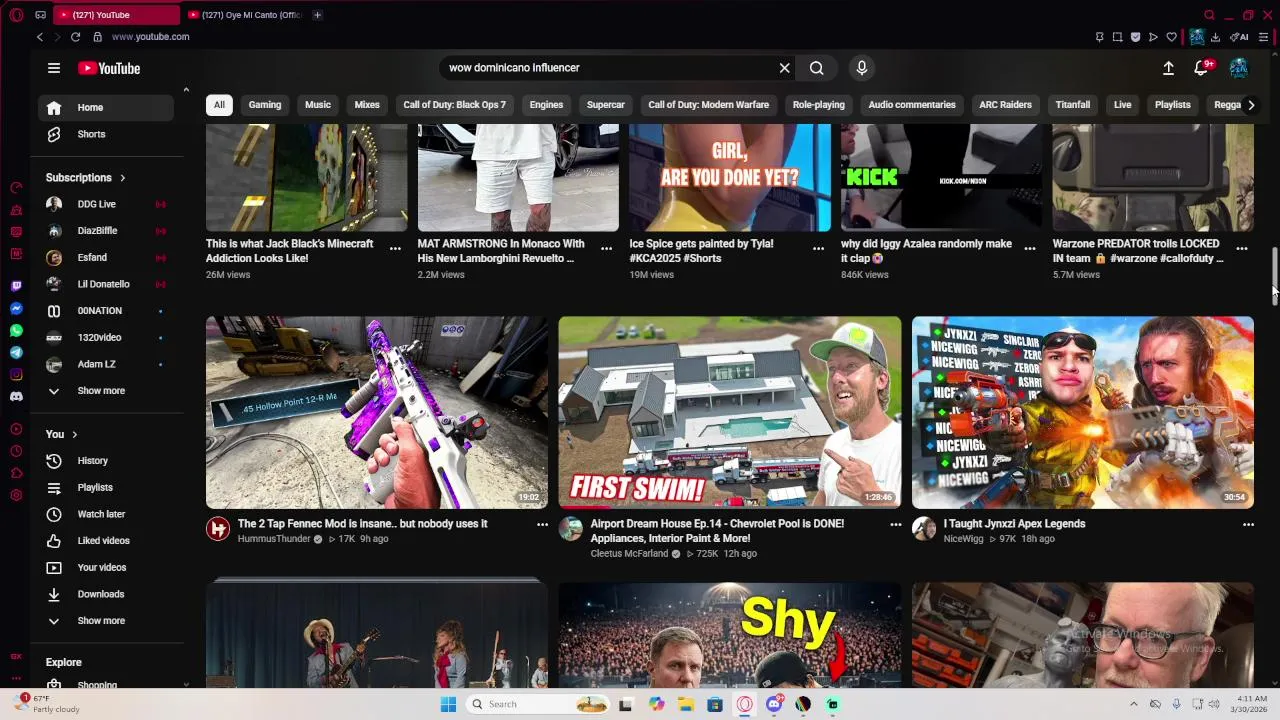
Task: Open the Warzone PREDATOR trolls short title
Action: click(1138, 251)
